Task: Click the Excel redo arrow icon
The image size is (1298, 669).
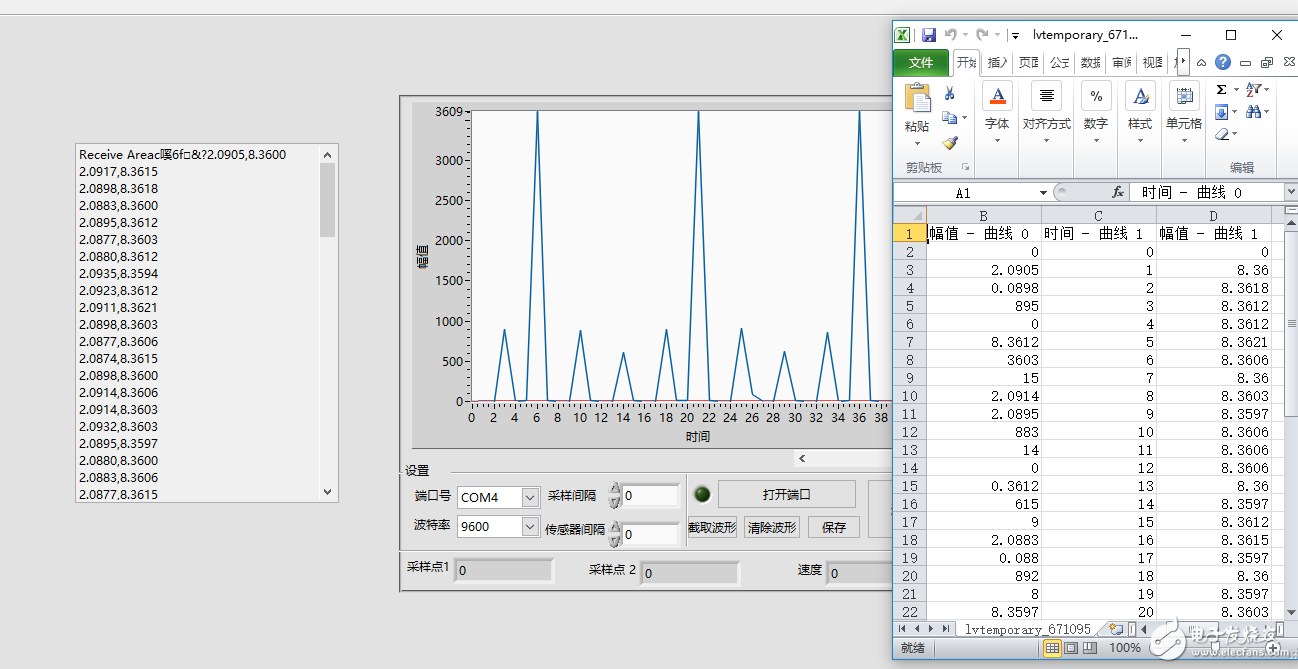Action: (982, 35)
